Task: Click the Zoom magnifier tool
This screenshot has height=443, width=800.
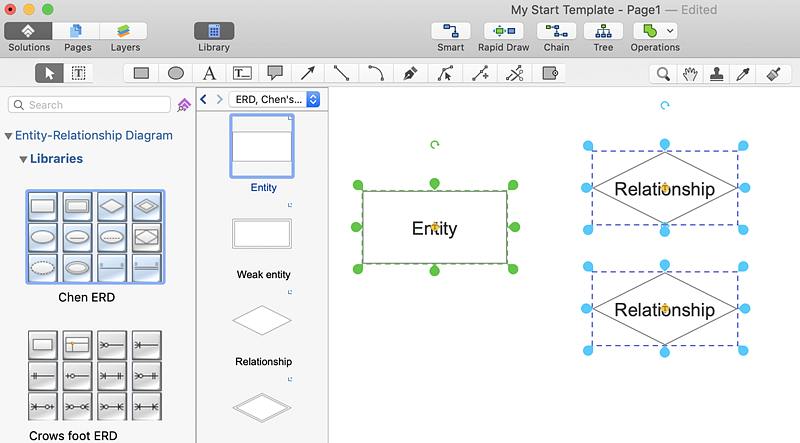Action: [663, 73]
